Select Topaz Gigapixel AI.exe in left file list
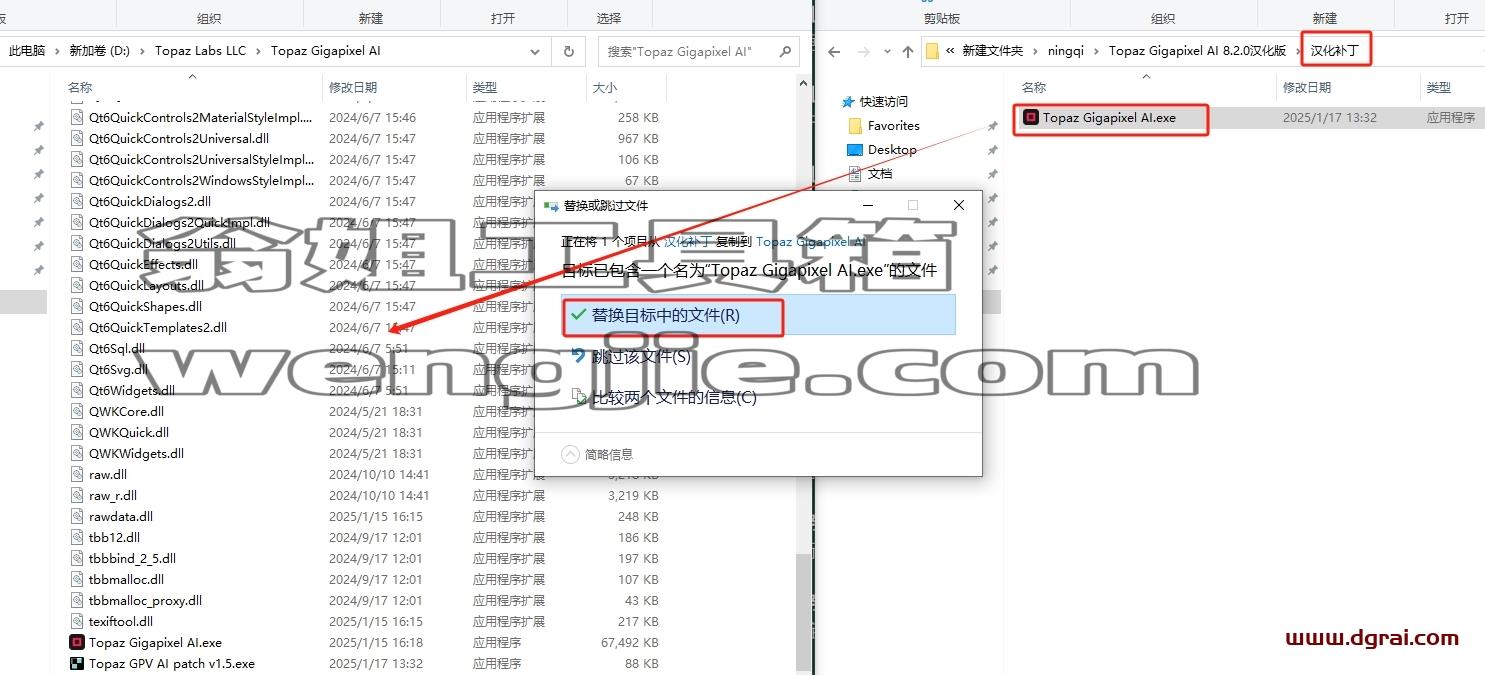This screenshot has width=1485, height=675. 155,642
